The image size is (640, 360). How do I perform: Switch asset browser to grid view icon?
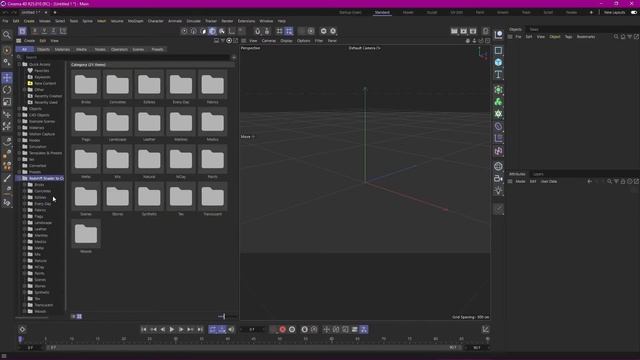click(x=79, y=316)
